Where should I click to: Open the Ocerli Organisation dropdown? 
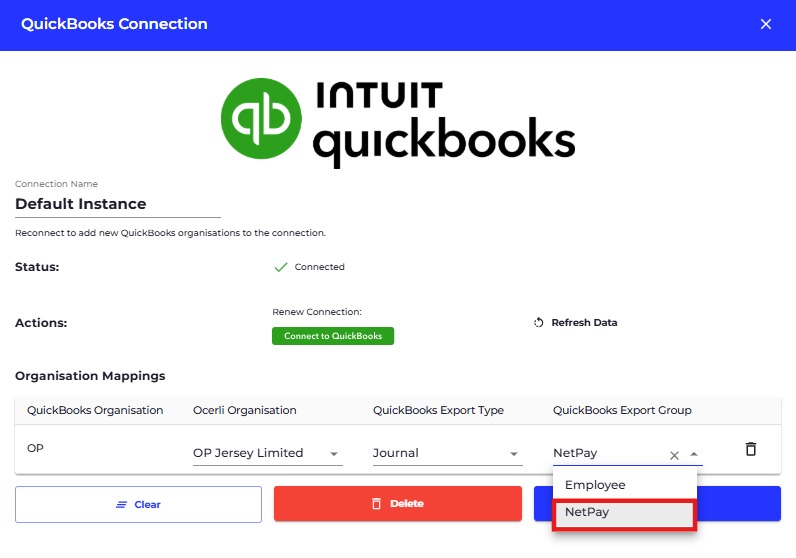click(268, 453)
